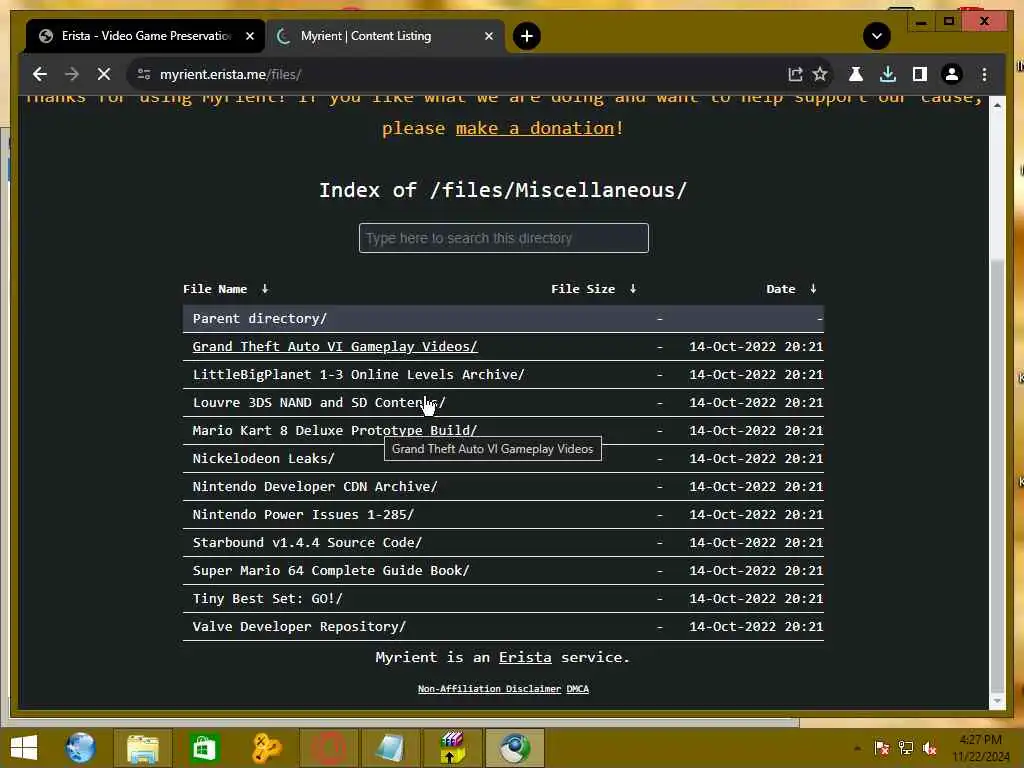The image size is (1024, 768).
Task: Open Nintendo Power Issues 1-285 folder
Action: [303, 515]
